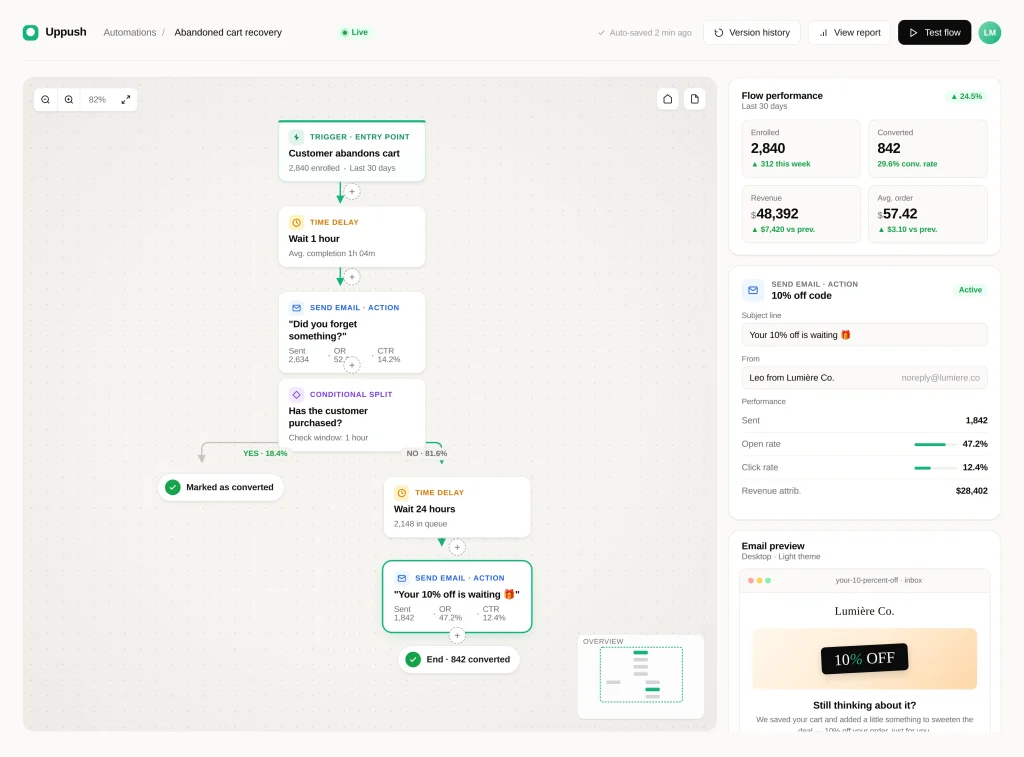Add step below "Did you forget something?" email
1024x757 pixels.
tap(352, 365)
